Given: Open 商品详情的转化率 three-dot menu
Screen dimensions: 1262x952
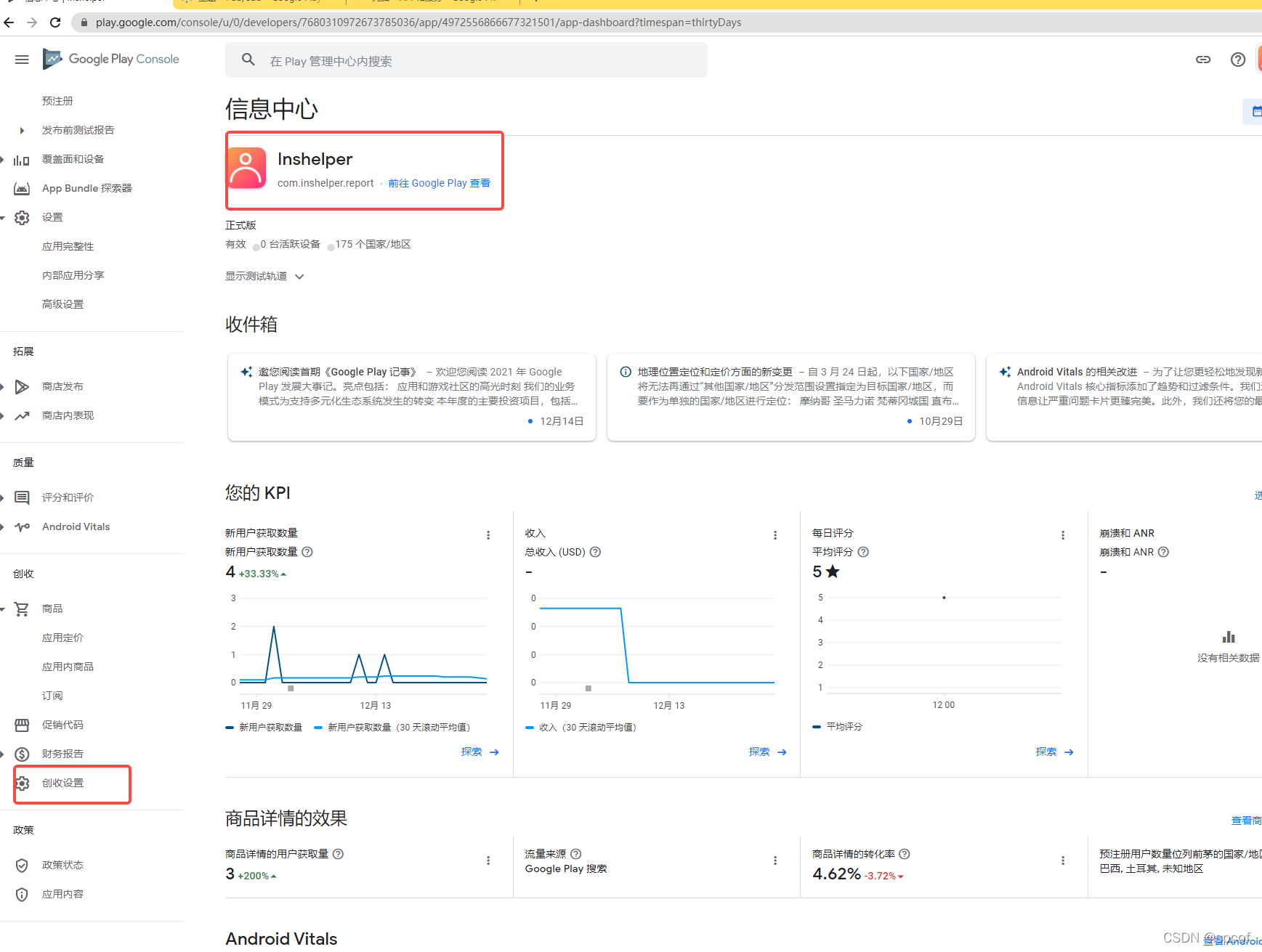Looking at the screenshot, I should click(1063, 861).
